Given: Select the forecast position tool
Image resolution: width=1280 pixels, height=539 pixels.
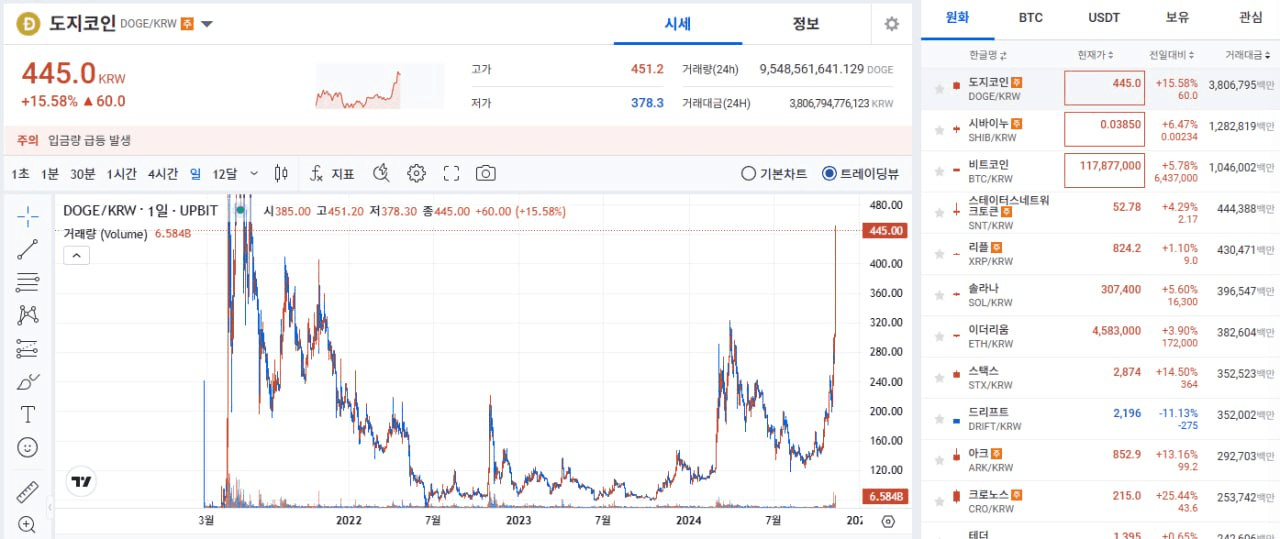Looking at the screenshot, I should 28,348.
